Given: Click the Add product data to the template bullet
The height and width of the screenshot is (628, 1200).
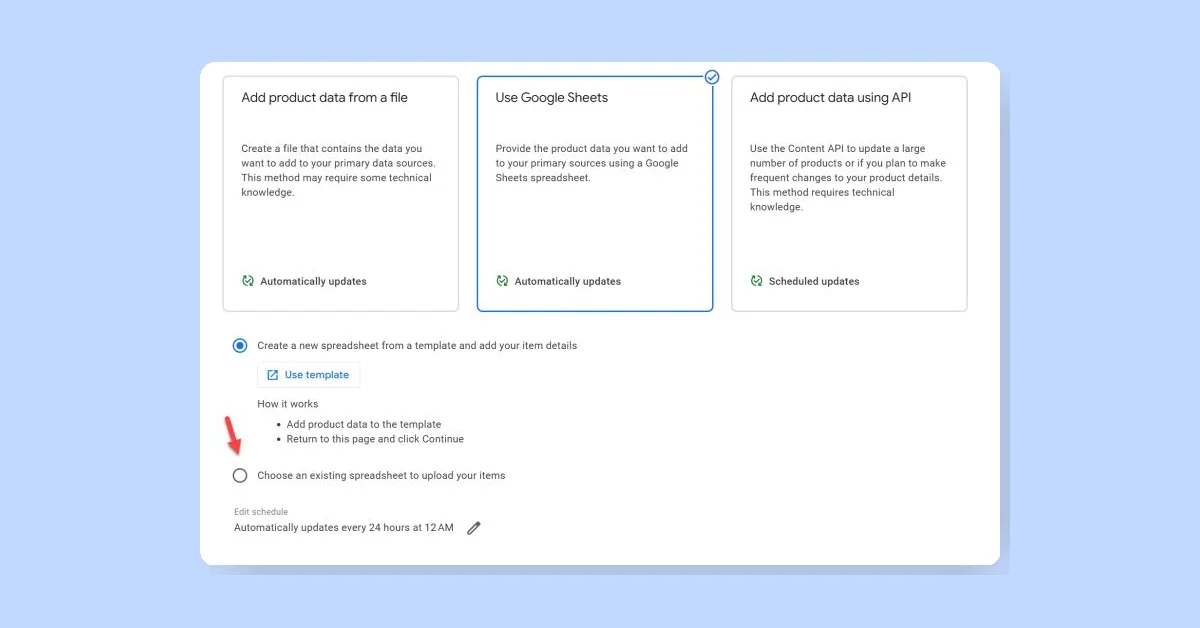Looking at the screenshot, I should pos(364,424).
